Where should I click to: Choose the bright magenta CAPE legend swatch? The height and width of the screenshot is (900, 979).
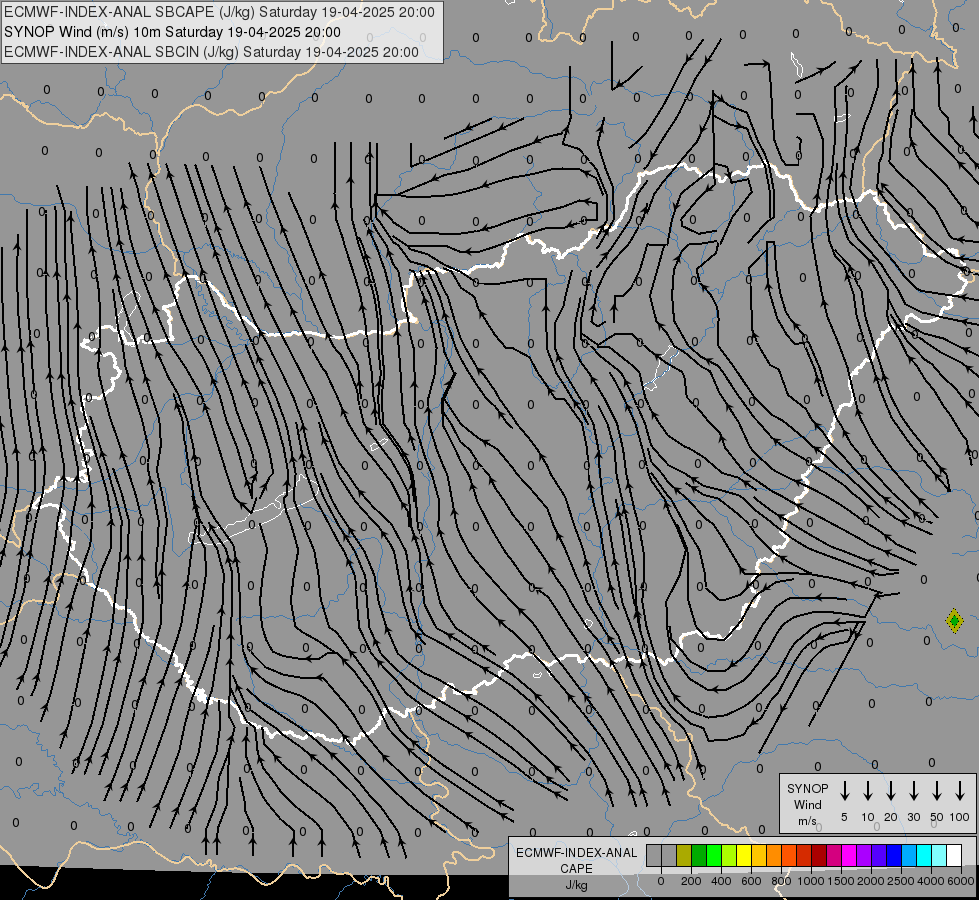(x=849, y=855)
